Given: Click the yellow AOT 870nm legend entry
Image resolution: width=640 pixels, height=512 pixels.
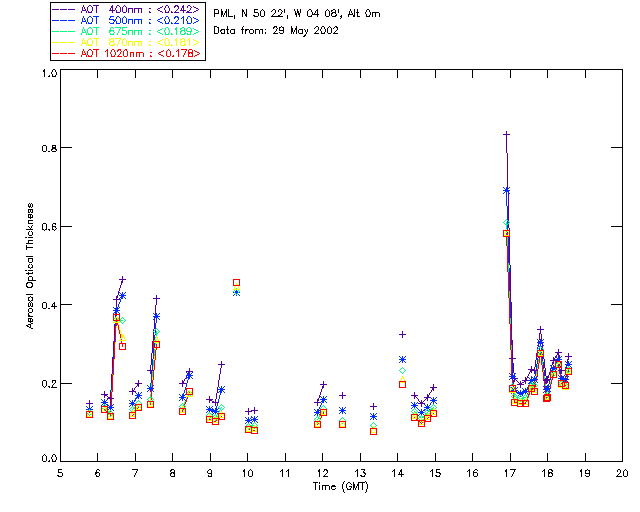Looking at the screenshot, I should [126, 42].
